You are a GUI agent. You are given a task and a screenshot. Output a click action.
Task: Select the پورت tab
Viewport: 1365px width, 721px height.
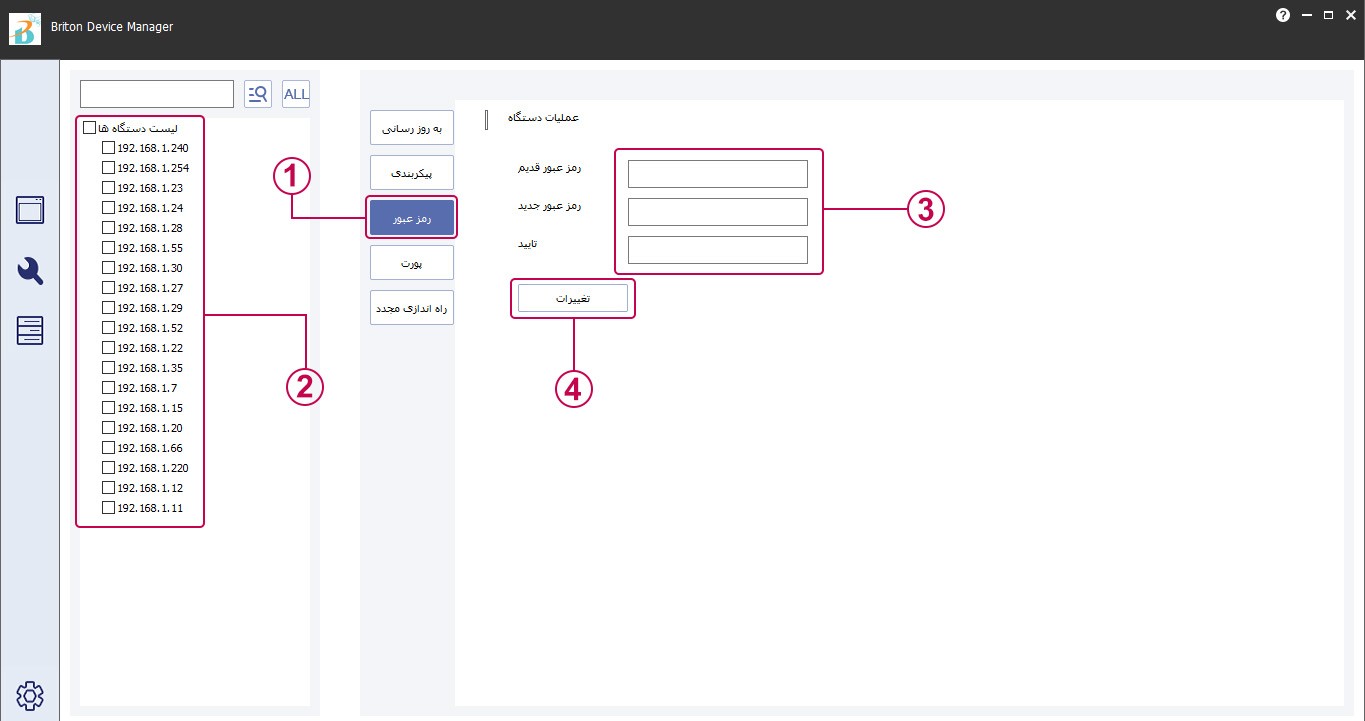point(412,263)
